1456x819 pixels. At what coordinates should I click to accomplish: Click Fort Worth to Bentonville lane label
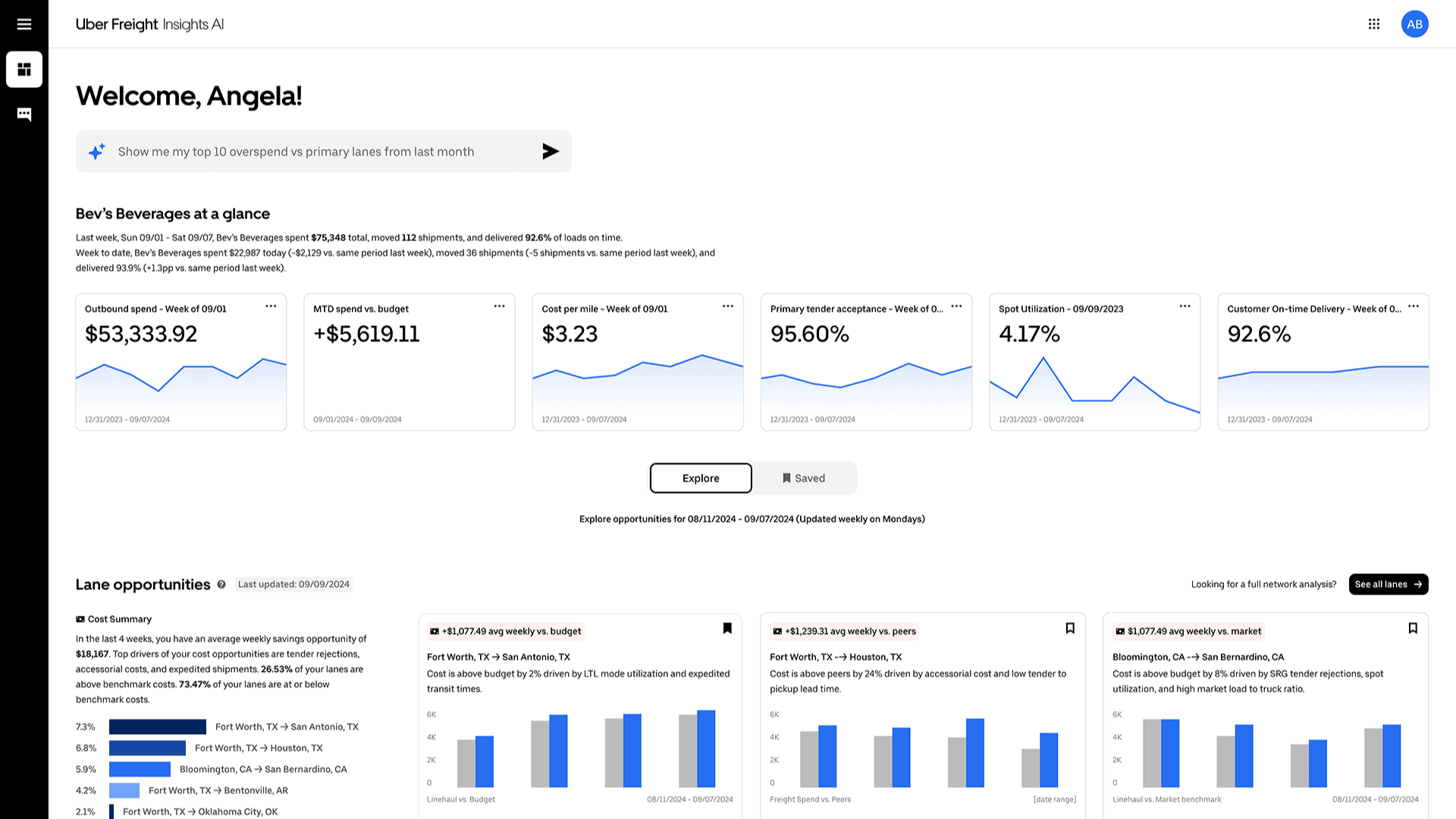click(x=218, y=790)
